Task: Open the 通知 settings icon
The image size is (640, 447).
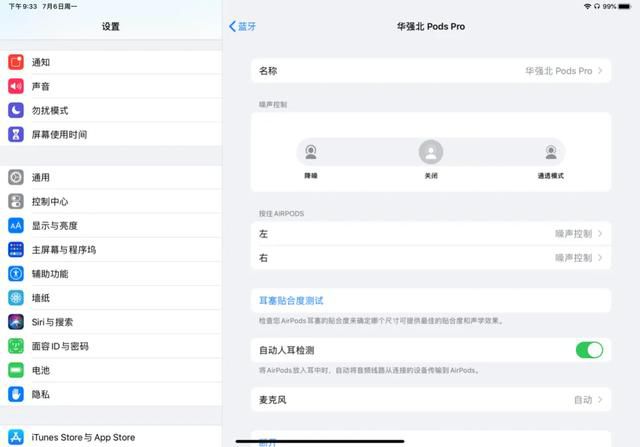Action: point(16,62)
